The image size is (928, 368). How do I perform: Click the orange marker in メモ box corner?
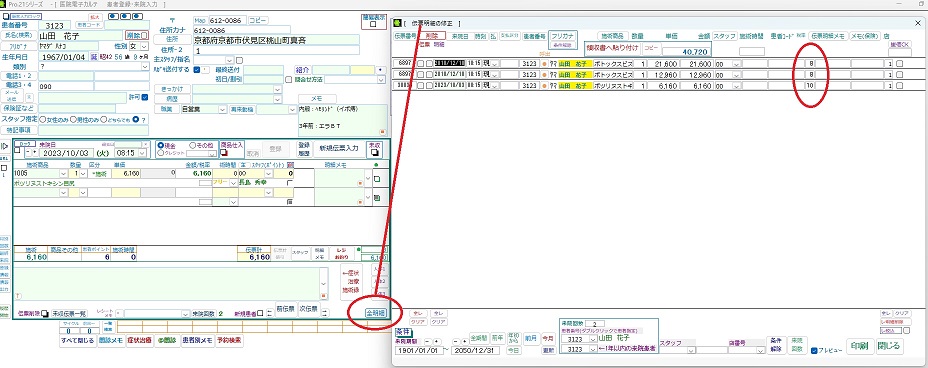pos(382,132)
